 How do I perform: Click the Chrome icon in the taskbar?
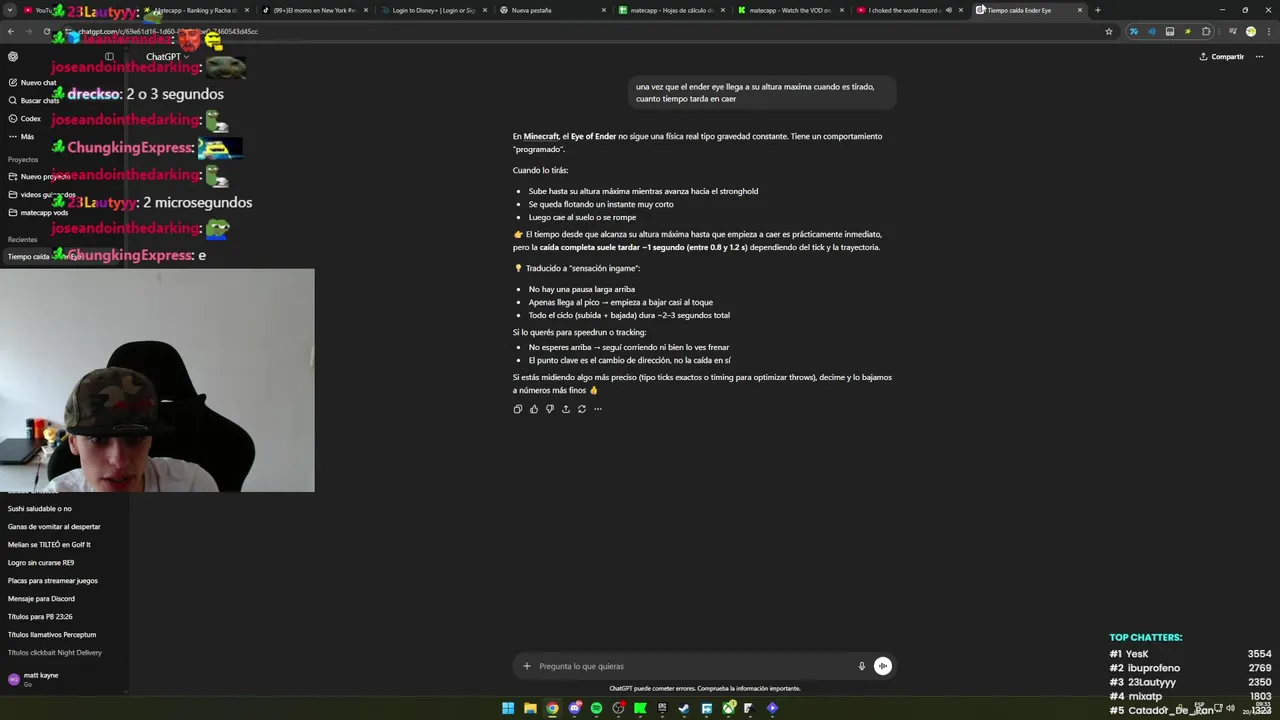552,708
